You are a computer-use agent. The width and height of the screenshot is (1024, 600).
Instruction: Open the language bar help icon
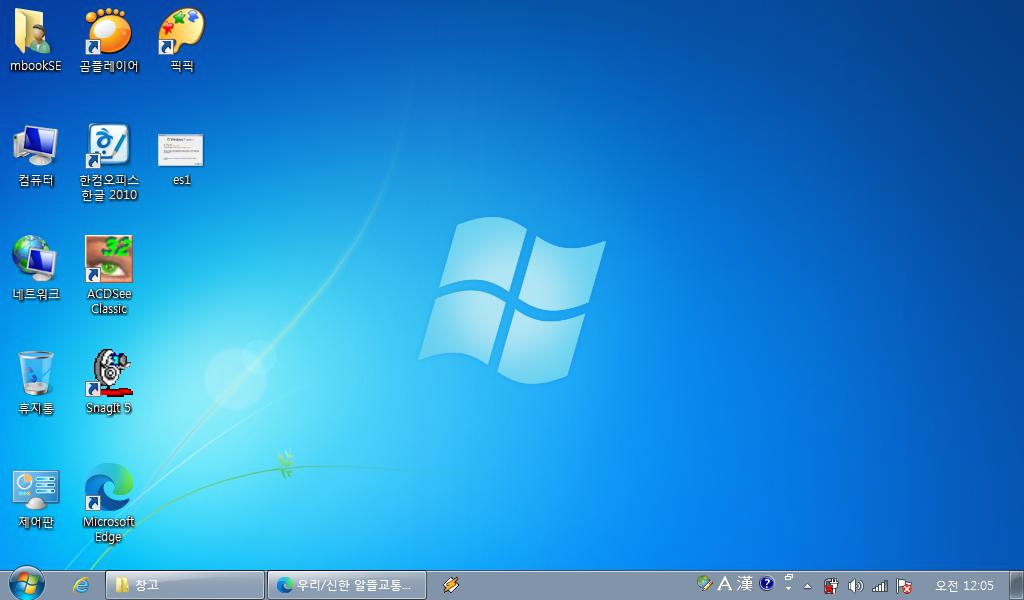(x=767, y=583)
